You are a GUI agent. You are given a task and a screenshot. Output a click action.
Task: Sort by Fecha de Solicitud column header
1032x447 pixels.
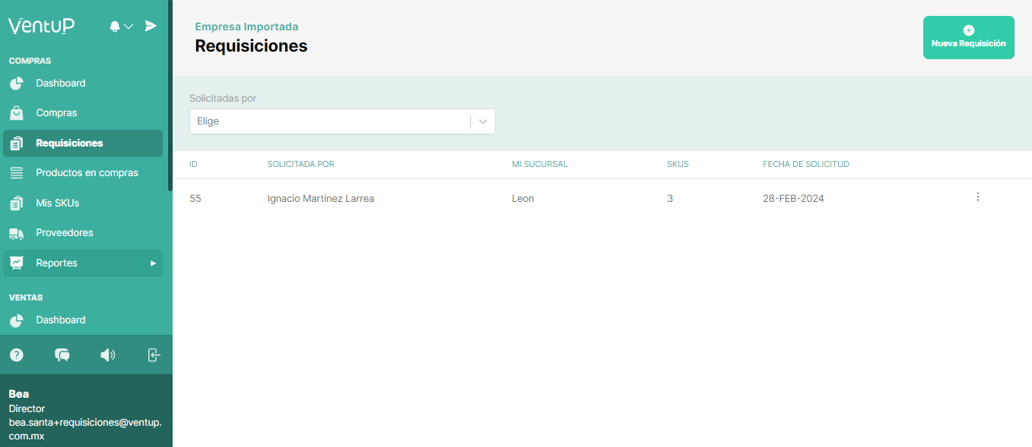coord(805,164)
